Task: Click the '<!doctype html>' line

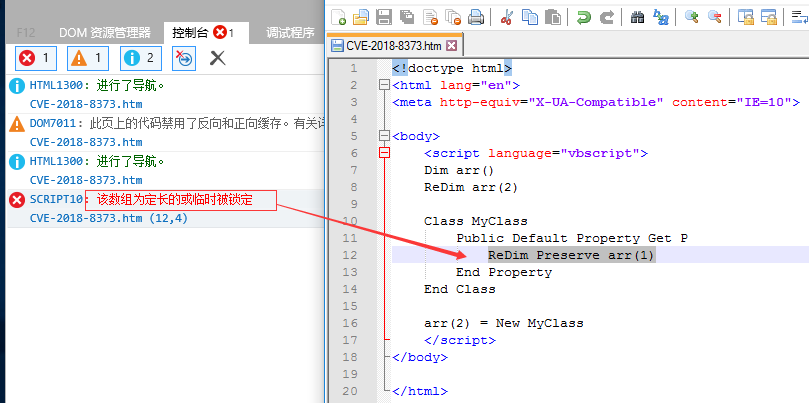Action: point(452,68)
